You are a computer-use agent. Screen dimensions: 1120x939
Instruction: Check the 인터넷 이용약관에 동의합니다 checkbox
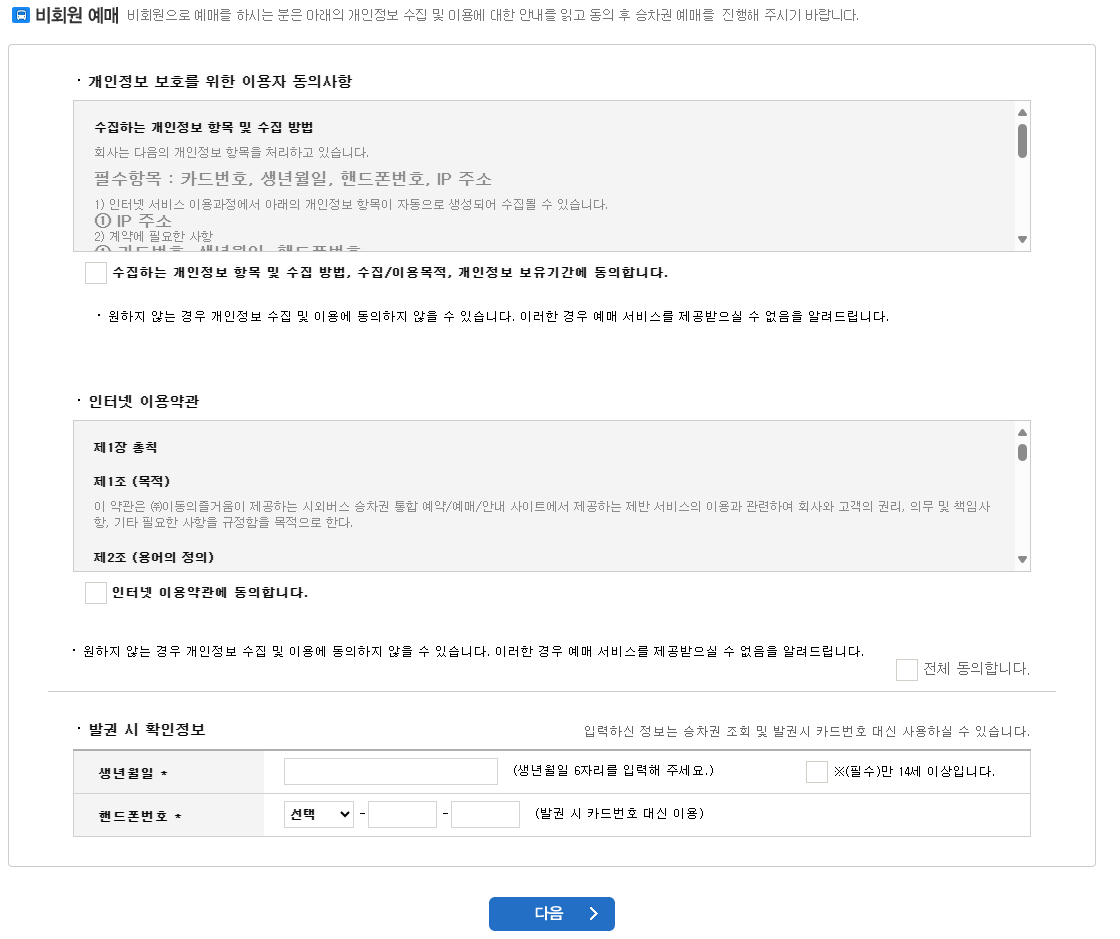96,592
